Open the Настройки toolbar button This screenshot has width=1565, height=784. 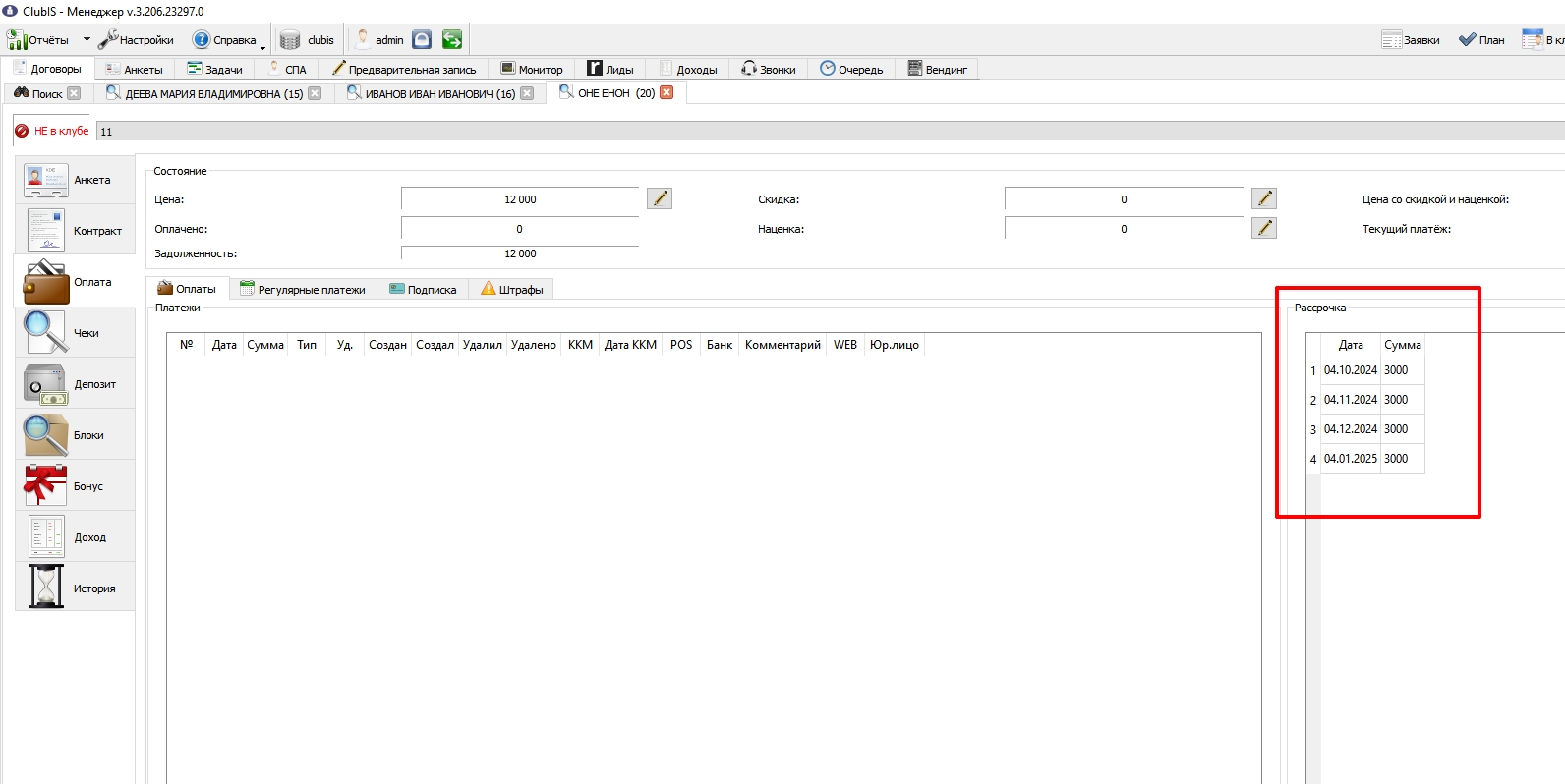(x=136, y=40)
